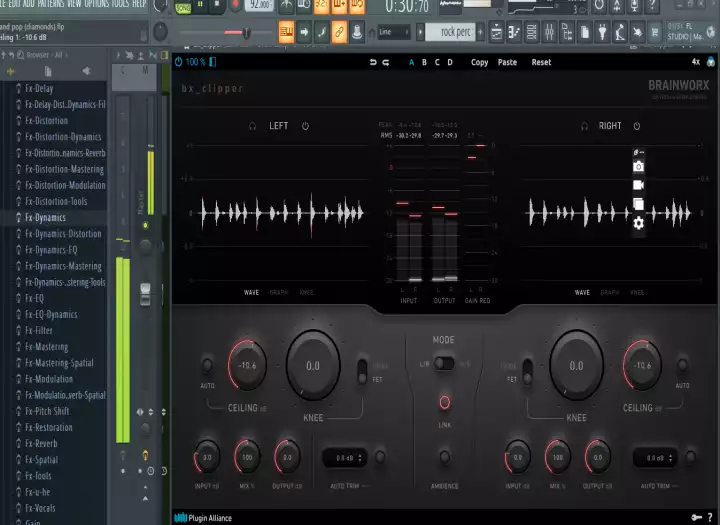Click the right AUTO TRIM dB stepper
This screenshot has width=720, height=525.
671,458
